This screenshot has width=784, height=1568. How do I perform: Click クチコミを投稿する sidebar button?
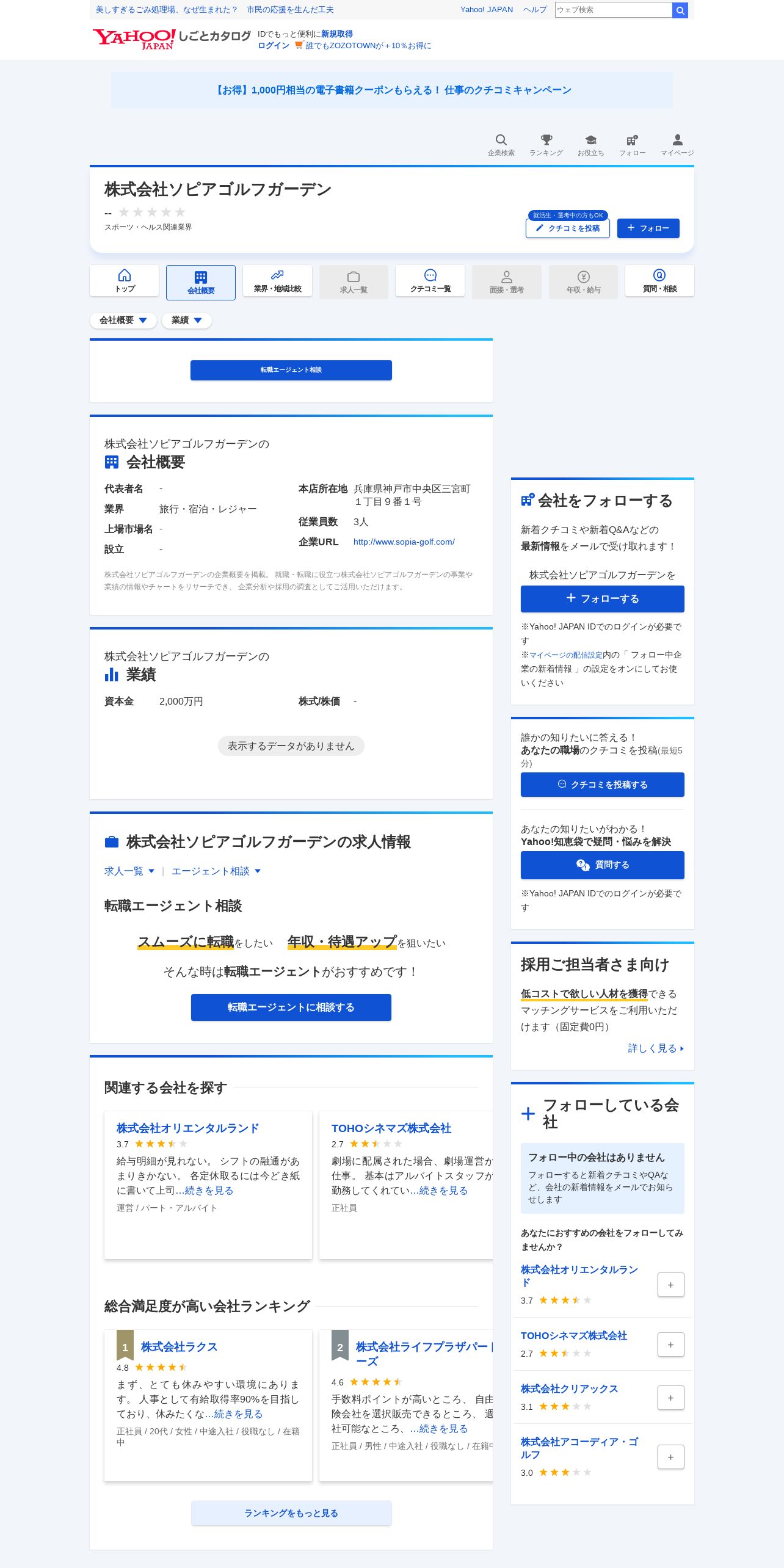pos(603,785)
